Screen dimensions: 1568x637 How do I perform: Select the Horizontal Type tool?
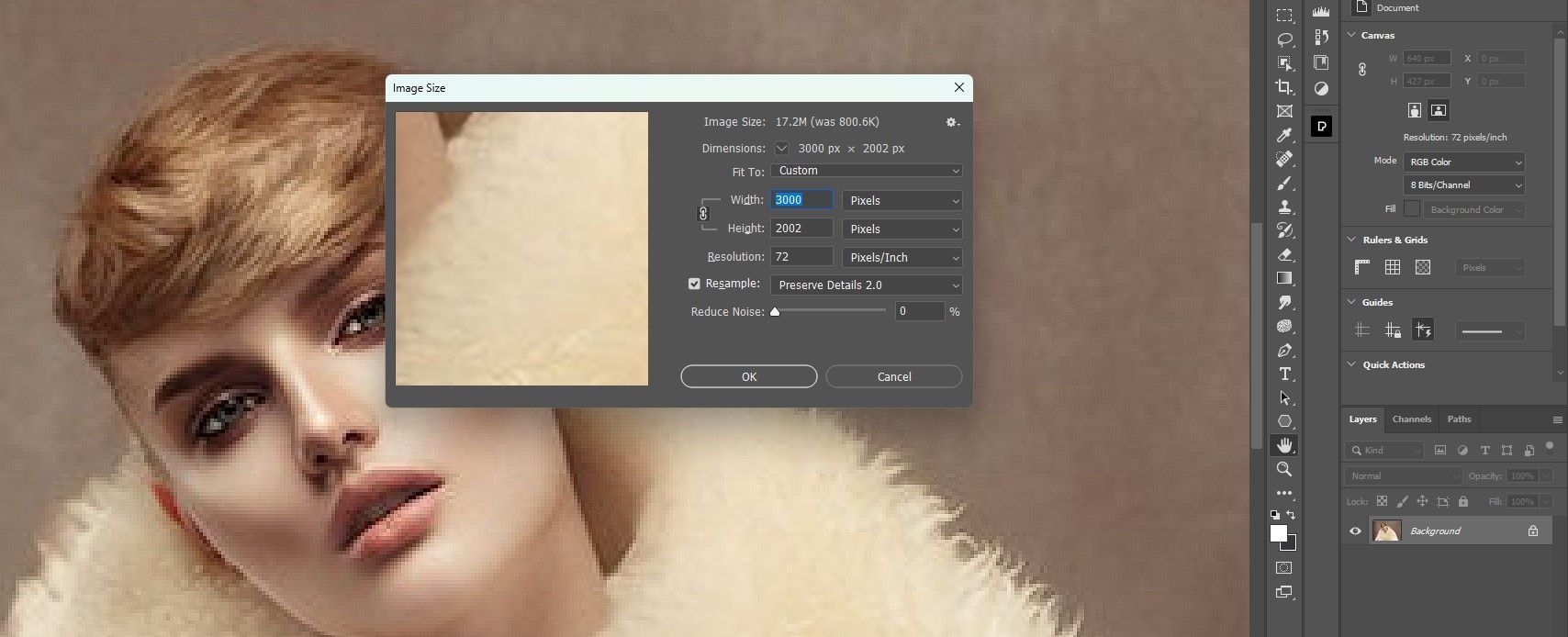click(x=1284, y=374)
